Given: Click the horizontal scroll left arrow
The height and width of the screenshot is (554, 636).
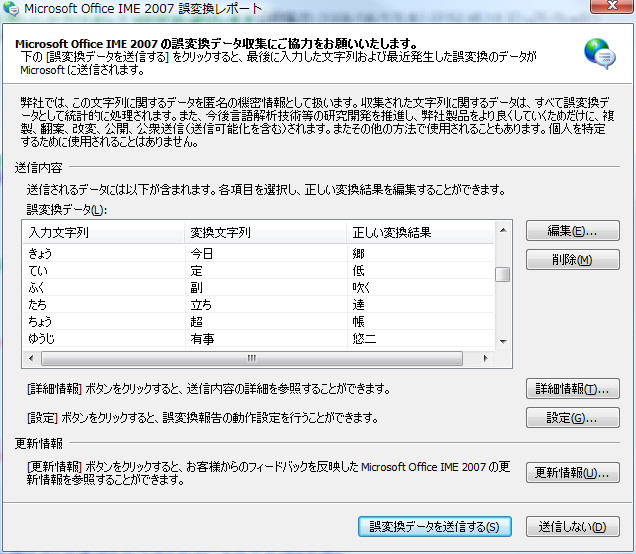Looking at the screenshot, I should pos(31,358).
